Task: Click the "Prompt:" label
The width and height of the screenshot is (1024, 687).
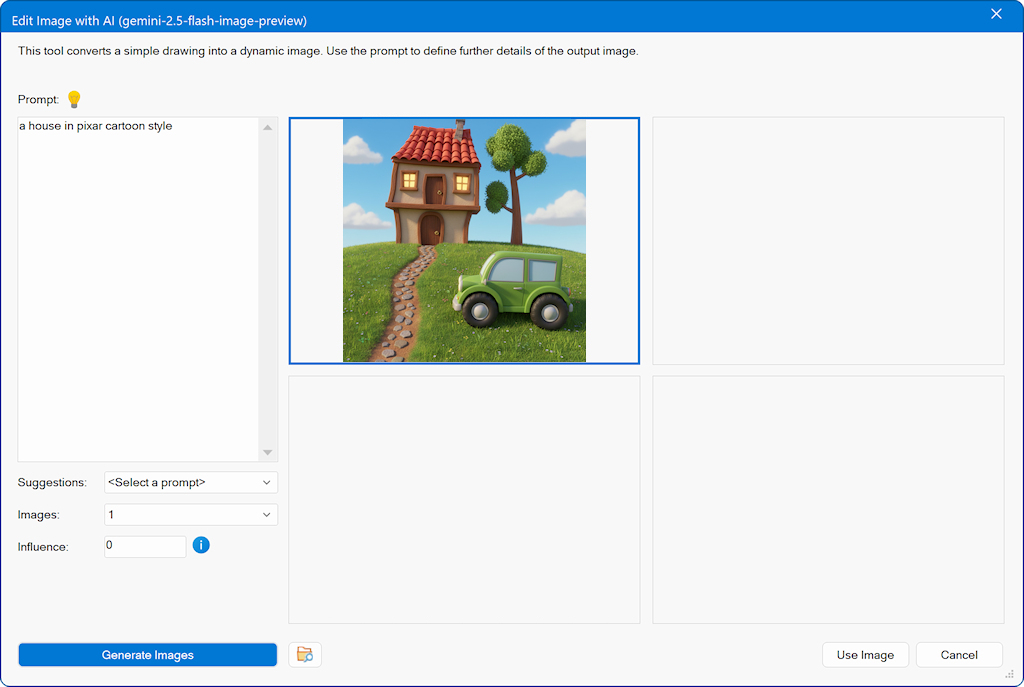Action: [x=38, y=99]
